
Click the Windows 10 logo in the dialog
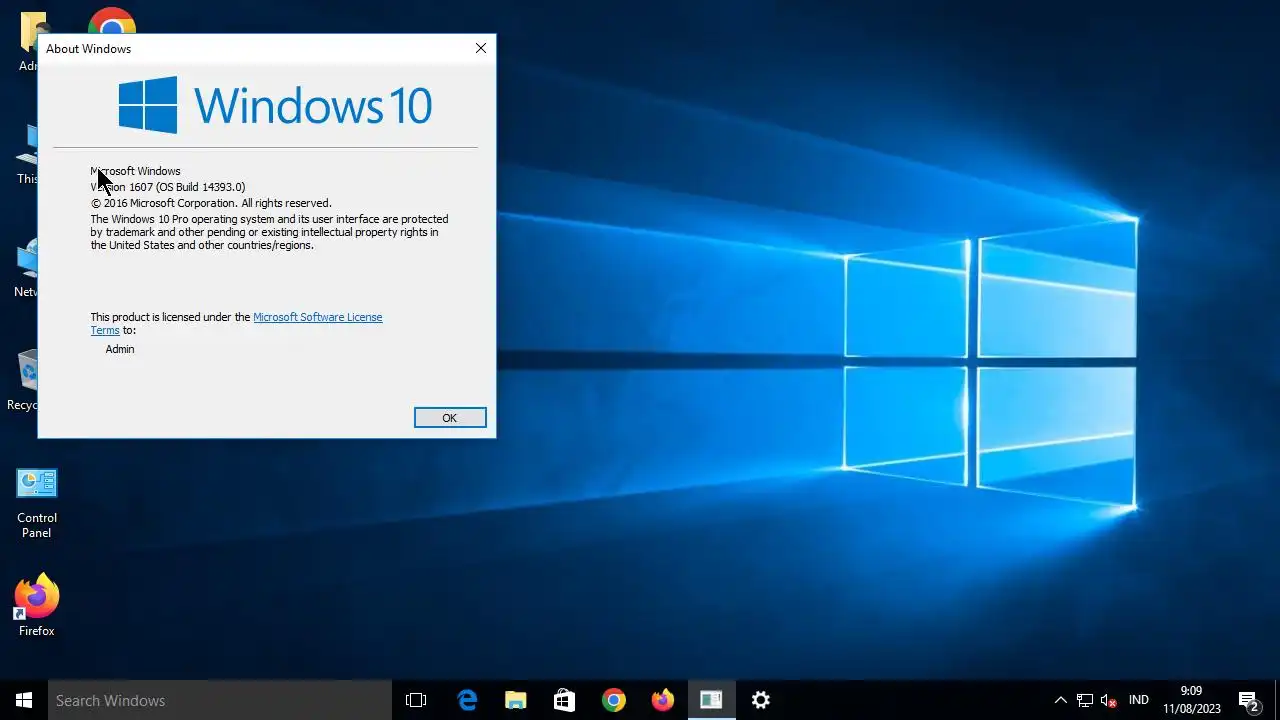275,105
